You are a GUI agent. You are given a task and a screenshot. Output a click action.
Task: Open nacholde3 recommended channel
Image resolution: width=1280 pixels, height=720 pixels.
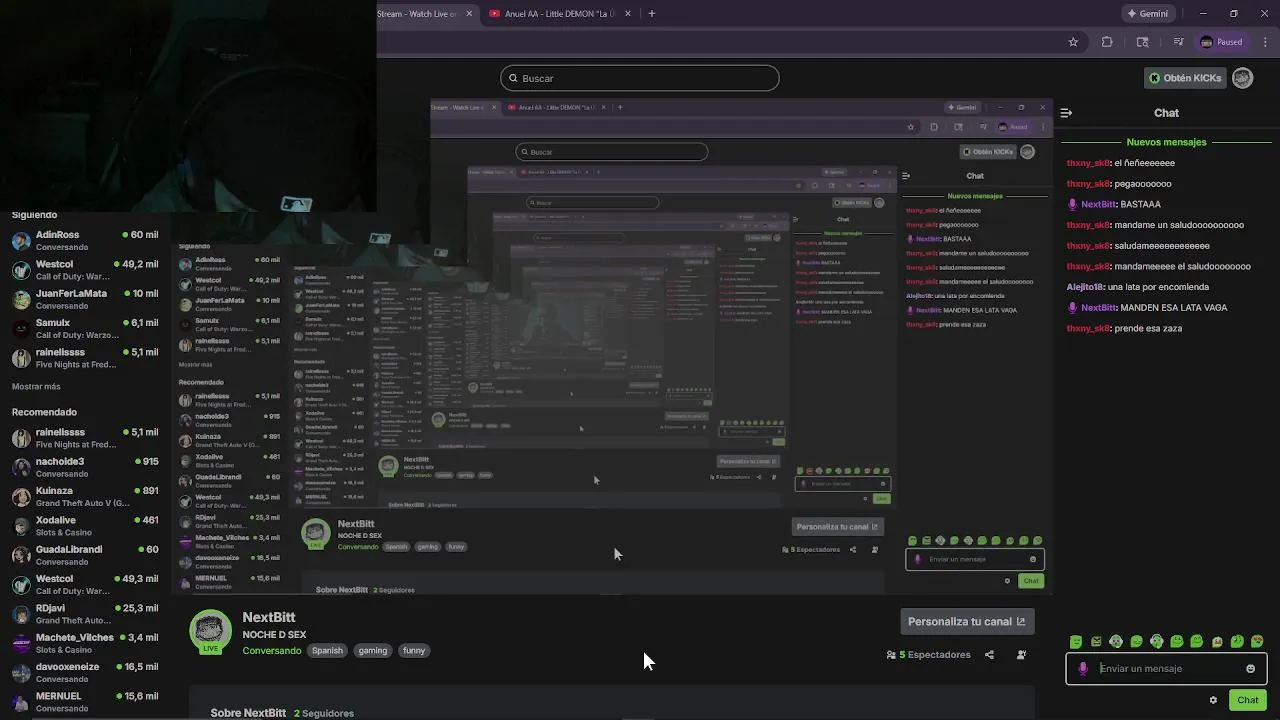coord(85,468)
